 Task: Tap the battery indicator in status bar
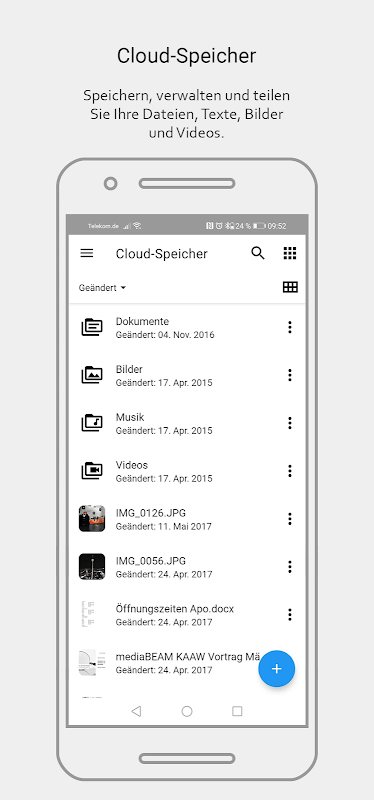259,226
